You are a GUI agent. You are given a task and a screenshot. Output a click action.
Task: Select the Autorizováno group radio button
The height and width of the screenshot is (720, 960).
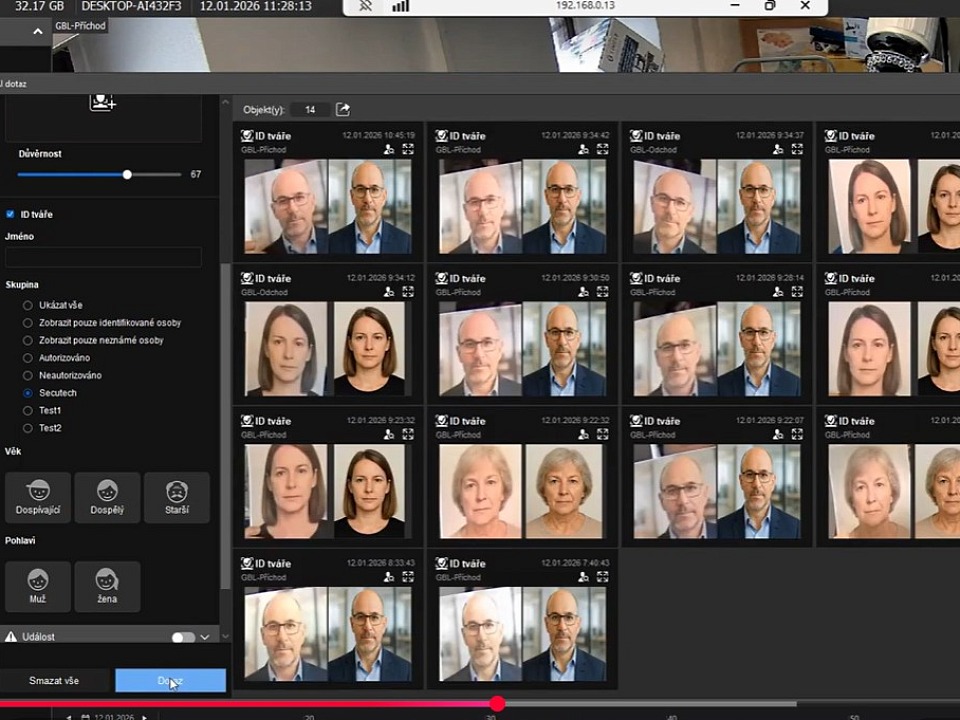tap(28, 357)
